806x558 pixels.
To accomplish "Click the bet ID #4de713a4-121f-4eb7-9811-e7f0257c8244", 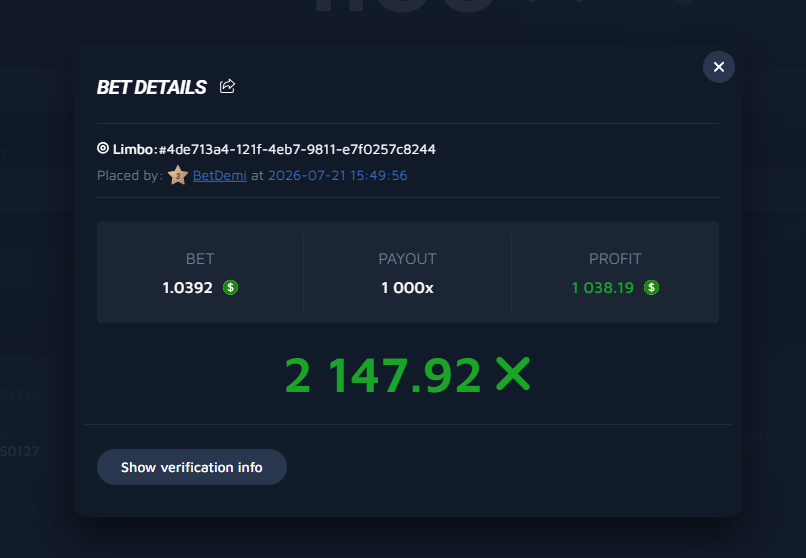I will tap(297, 149).
